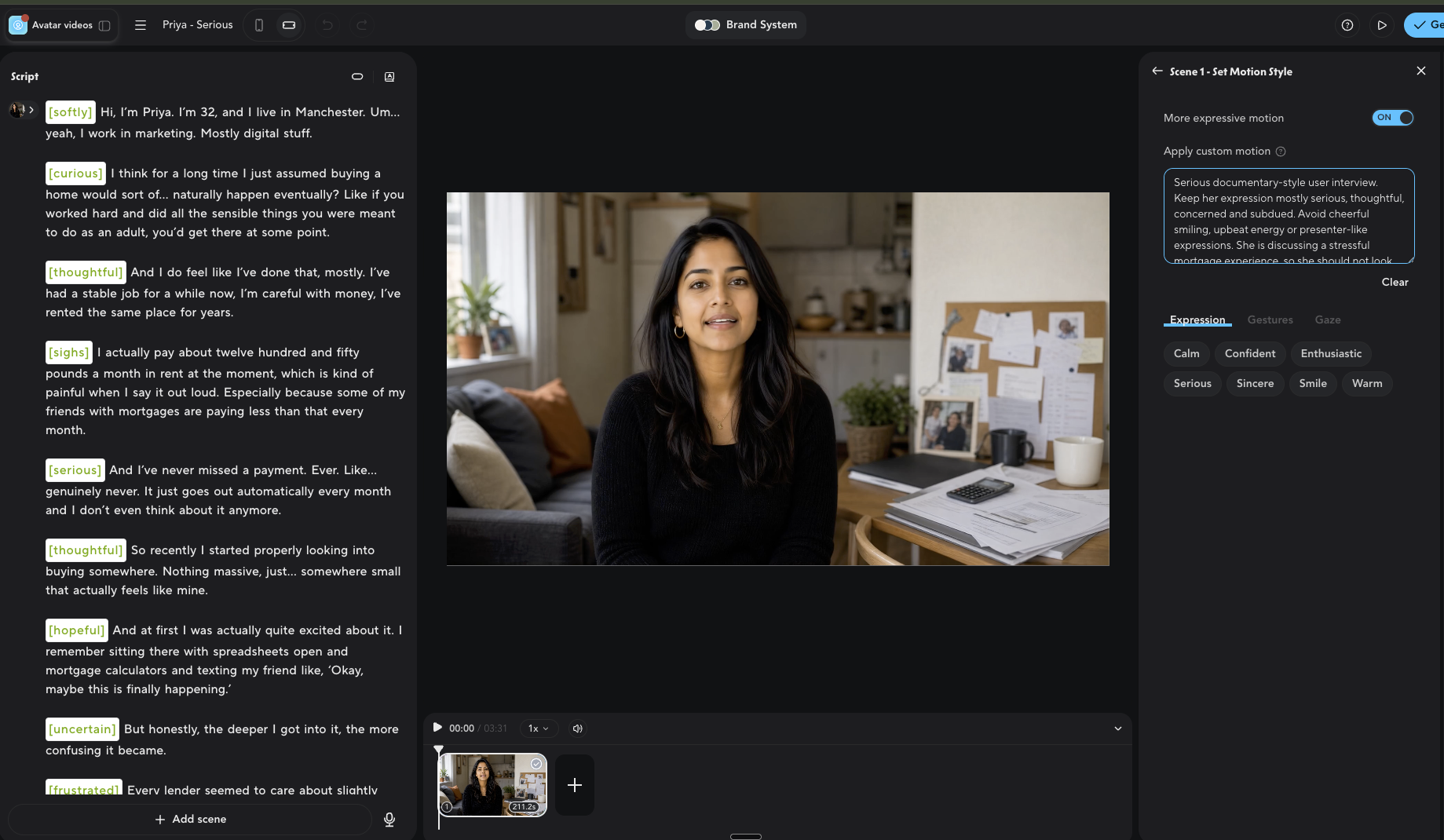The image size is (1444, 840).
Task: Preview the video with top play icon
Action: (1382, 25)
